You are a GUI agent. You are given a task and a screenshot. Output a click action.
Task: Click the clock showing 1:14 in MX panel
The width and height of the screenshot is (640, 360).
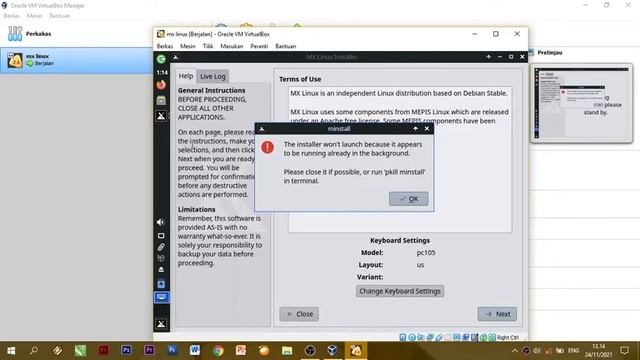[162, 72]
